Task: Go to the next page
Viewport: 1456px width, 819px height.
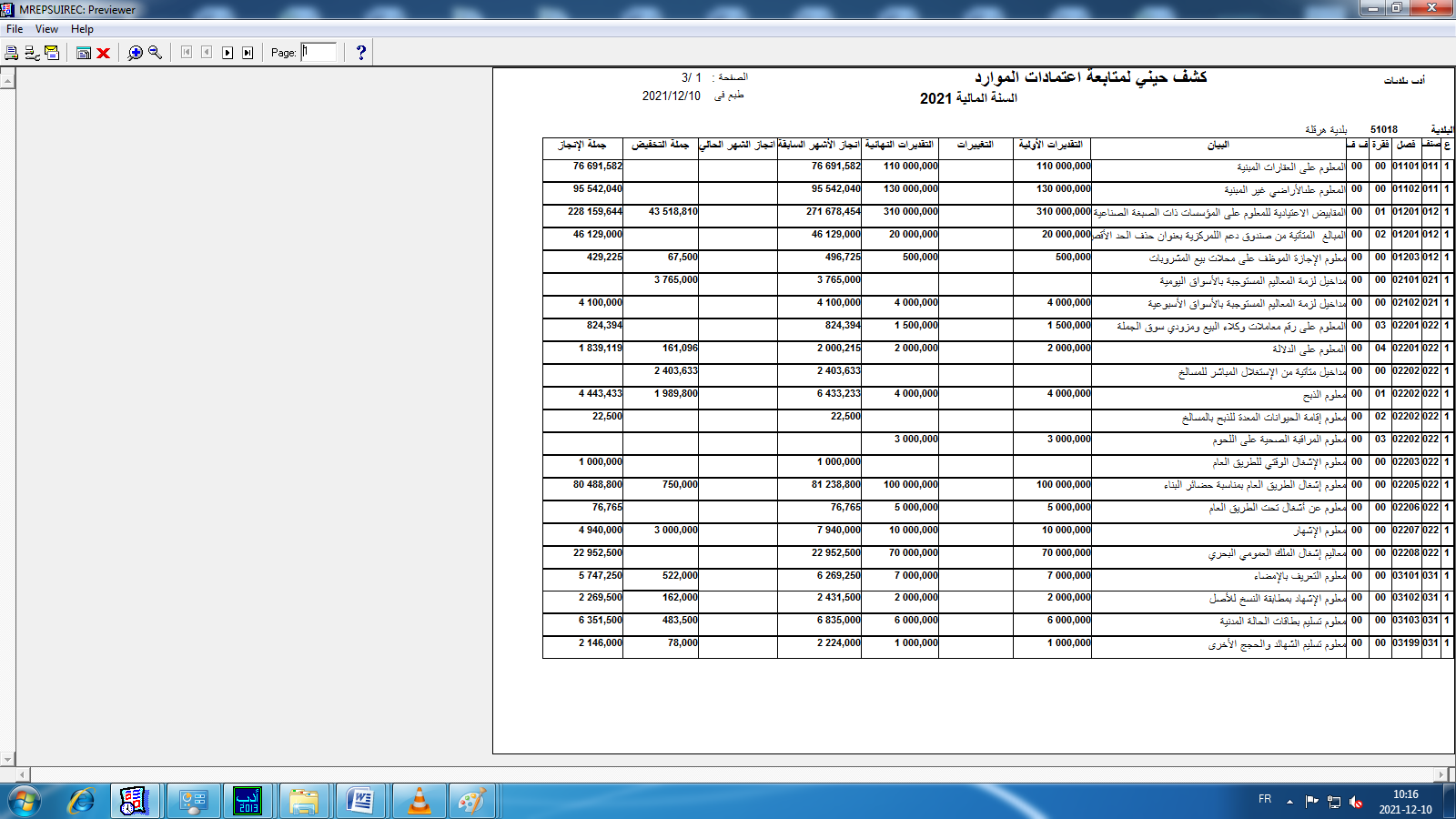Action: coord(227,53)
